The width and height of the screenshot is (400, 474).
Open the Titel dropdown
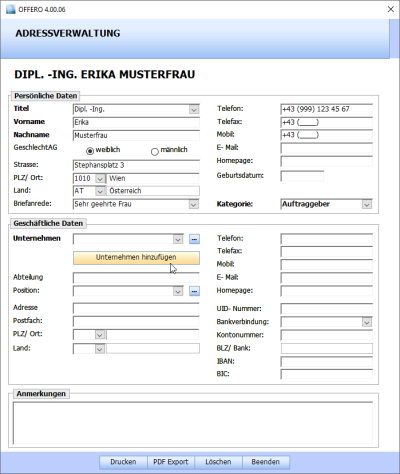[194, 109]
